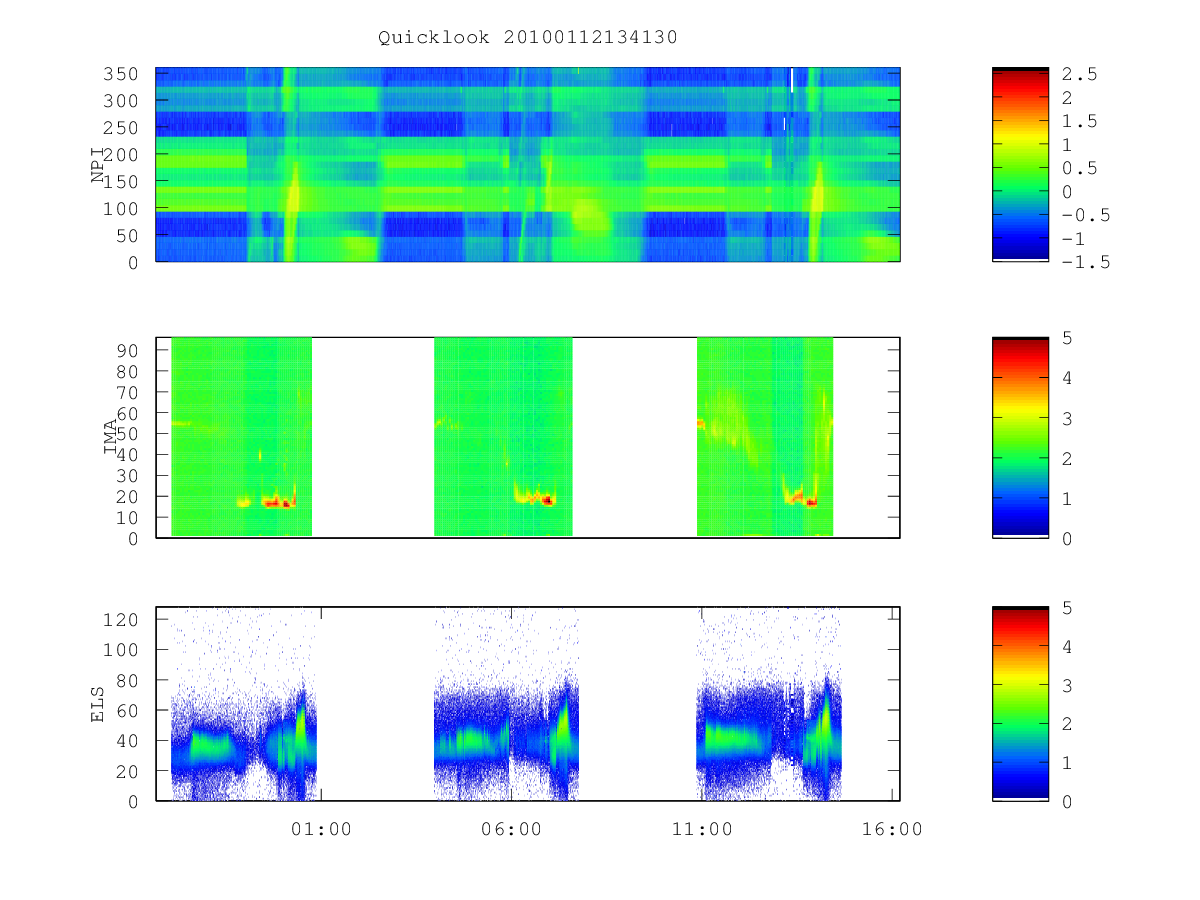
Task: Click the 5 label on IMA colorbar
Action: pyautogui.click(x=1069, y=338)
